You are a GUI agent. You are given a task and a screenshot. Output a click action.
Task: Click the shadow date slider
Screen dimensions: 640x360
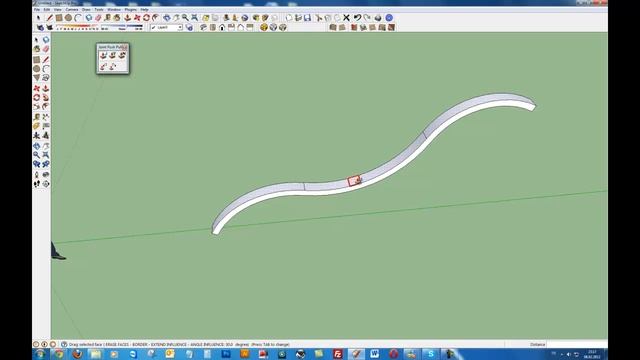(77, 27)
